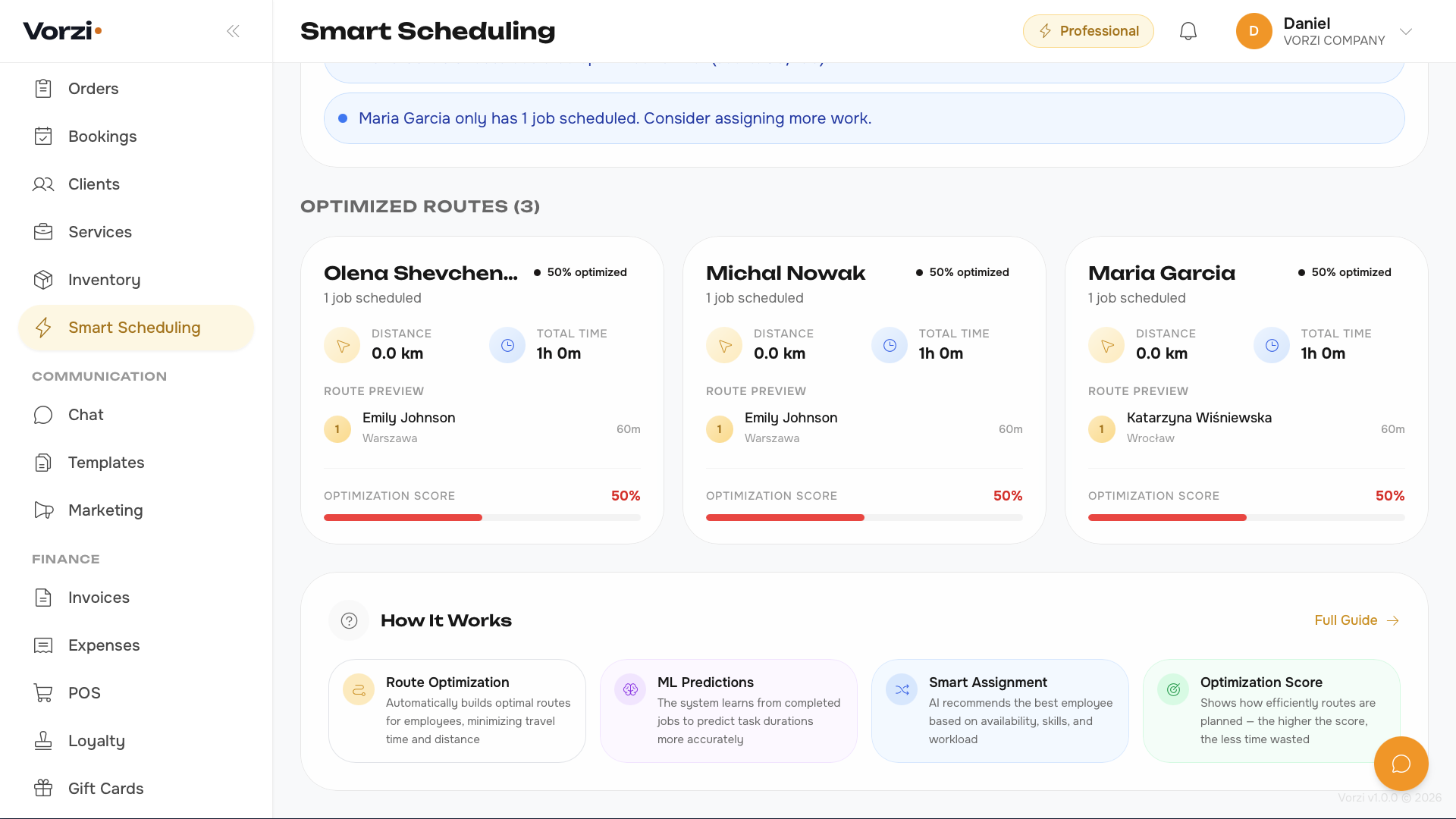The height and width of the screenshot is (819, 1456).
Task: Click Olena's '50% optimized' status badge
Action: [580, 272]
